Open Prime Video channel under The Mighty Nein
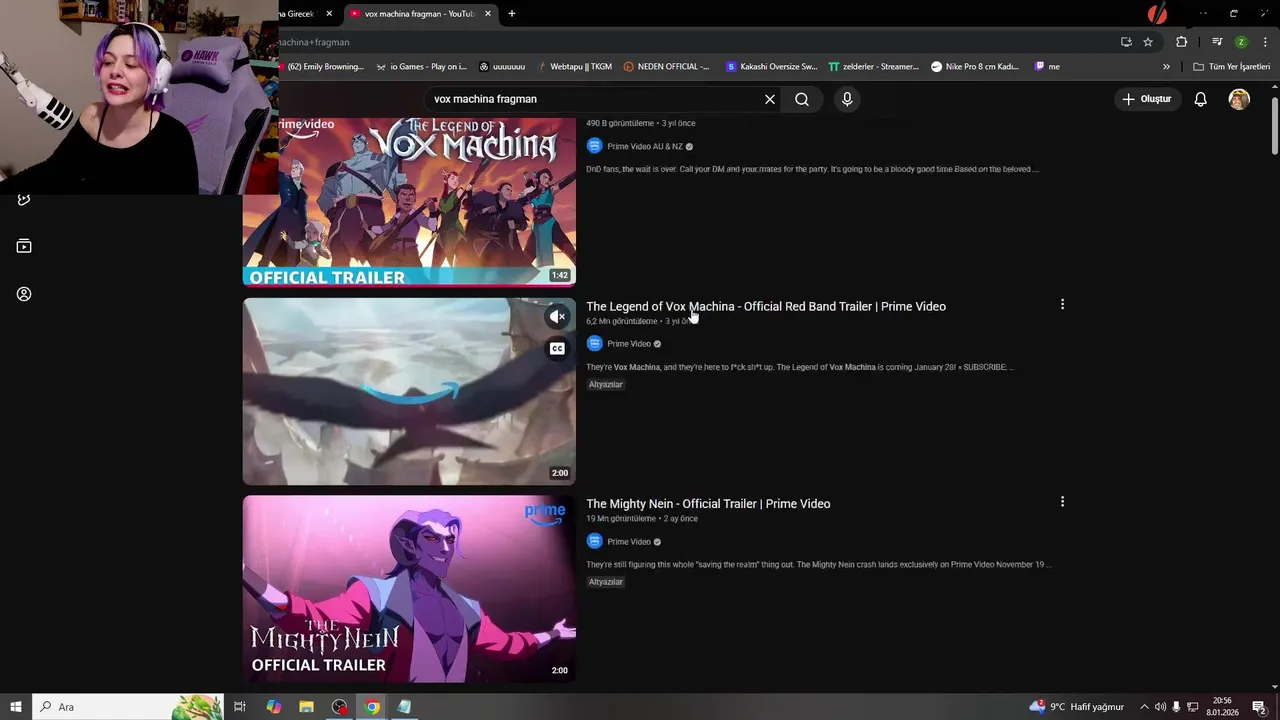1280x720 pixels. [x=629, y=542]
